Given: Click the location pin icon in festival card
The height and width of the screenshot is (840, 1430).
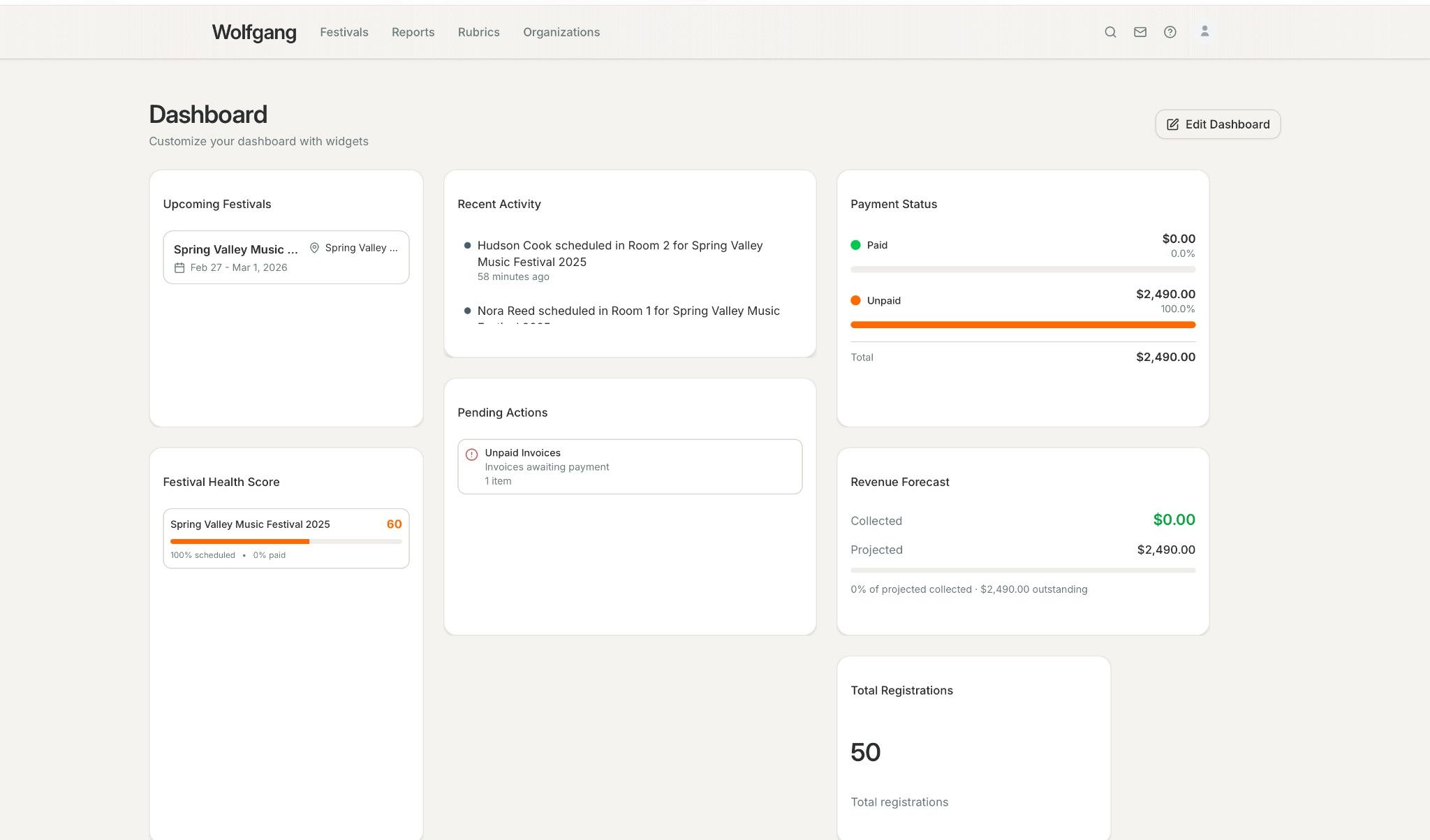Looking at the screenshot, I should click(x=314, y=248).
